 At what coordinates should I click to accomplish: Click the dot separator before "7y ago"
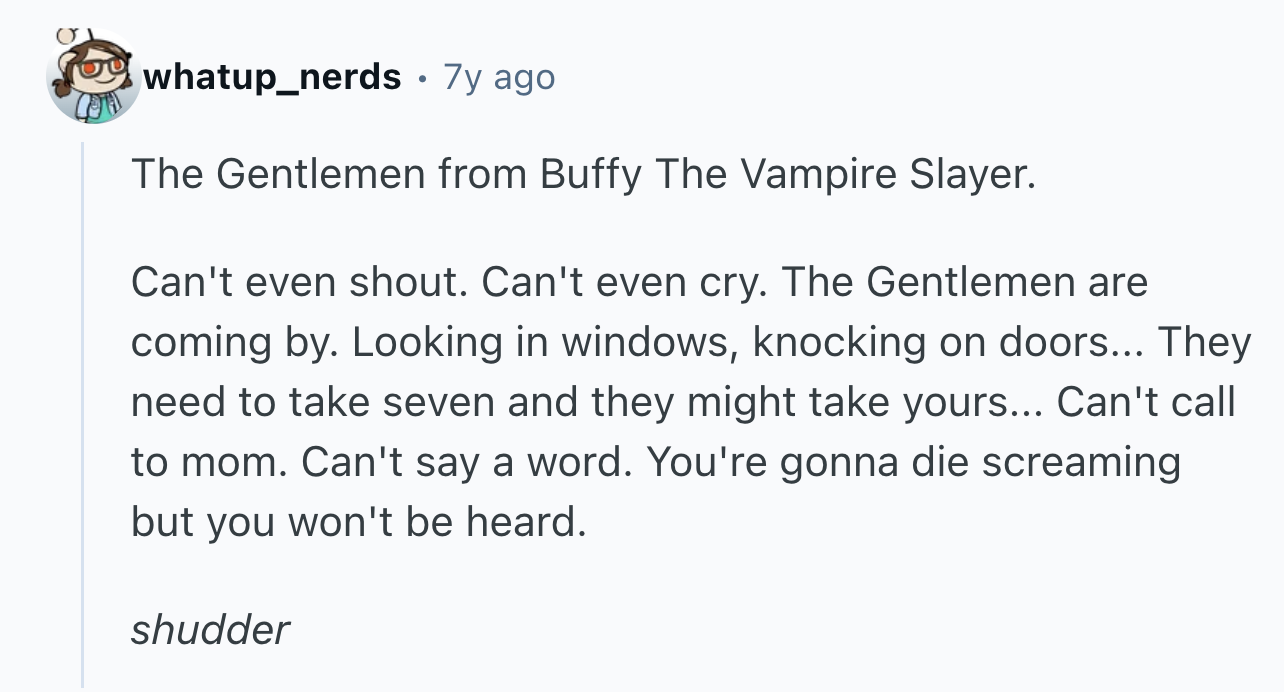click(424, 77)
